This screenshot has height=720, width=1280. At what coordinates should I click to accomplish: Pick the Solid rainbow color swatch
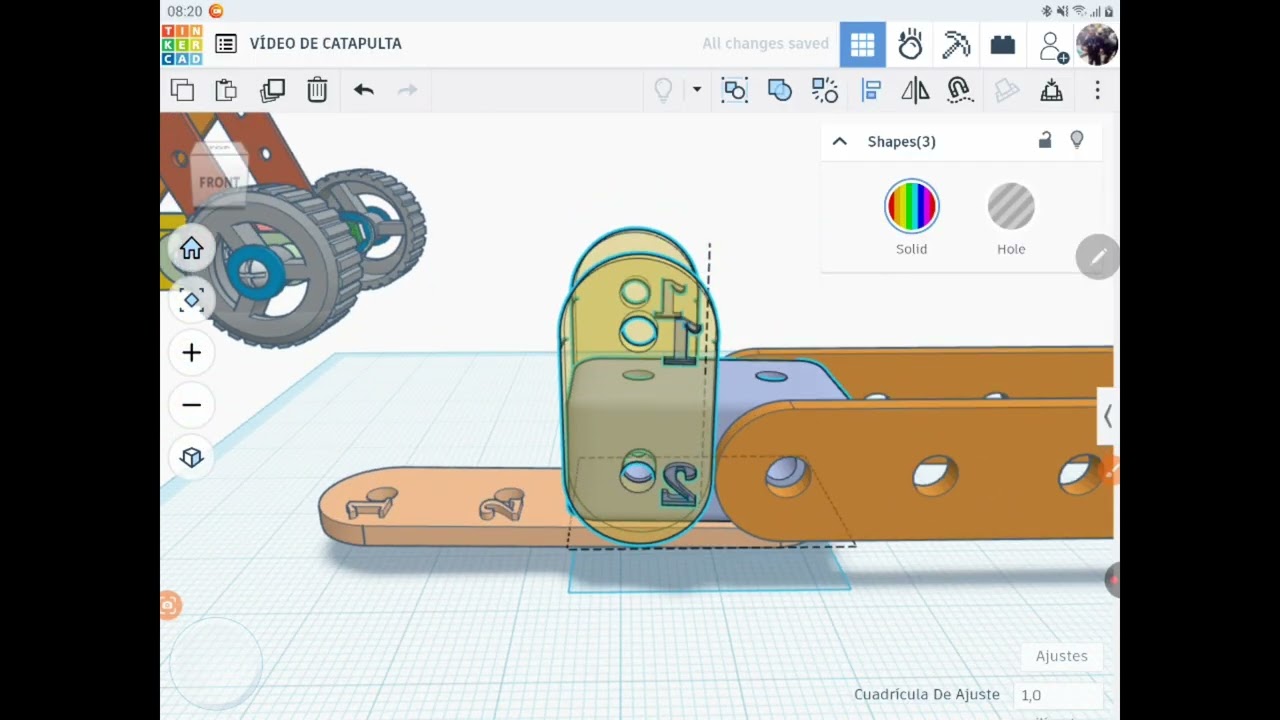coord(912,206)
